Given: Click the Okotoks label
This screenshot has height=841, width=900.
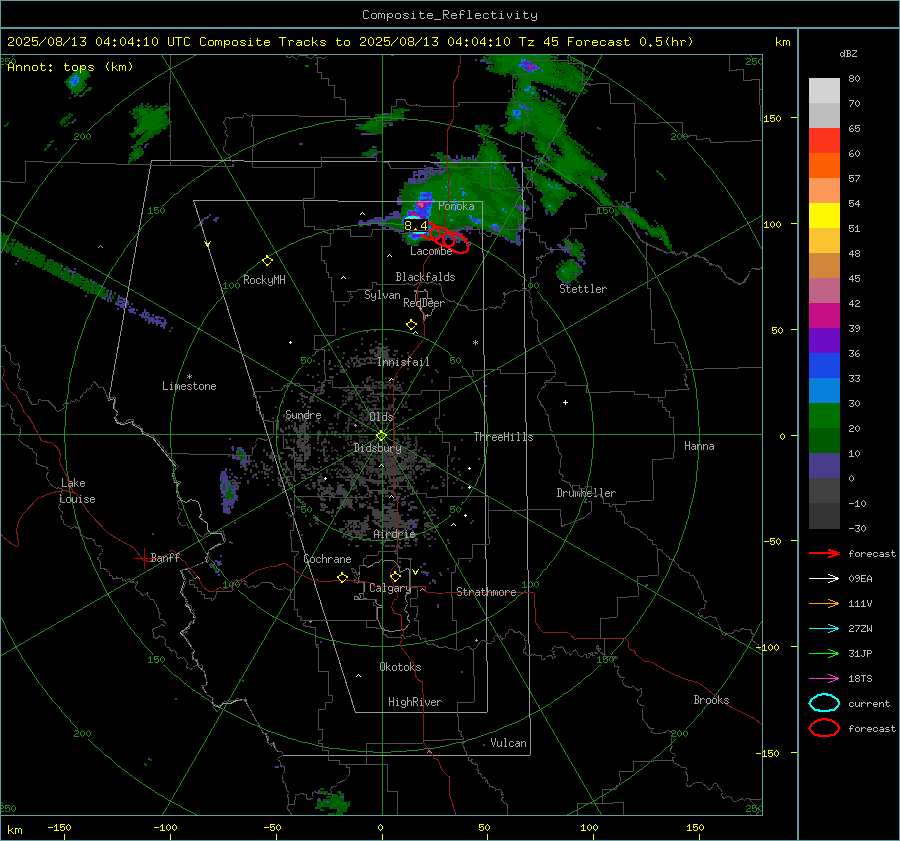Looking at the screenshot, I should pyautogui.click(x=400, y=667).
